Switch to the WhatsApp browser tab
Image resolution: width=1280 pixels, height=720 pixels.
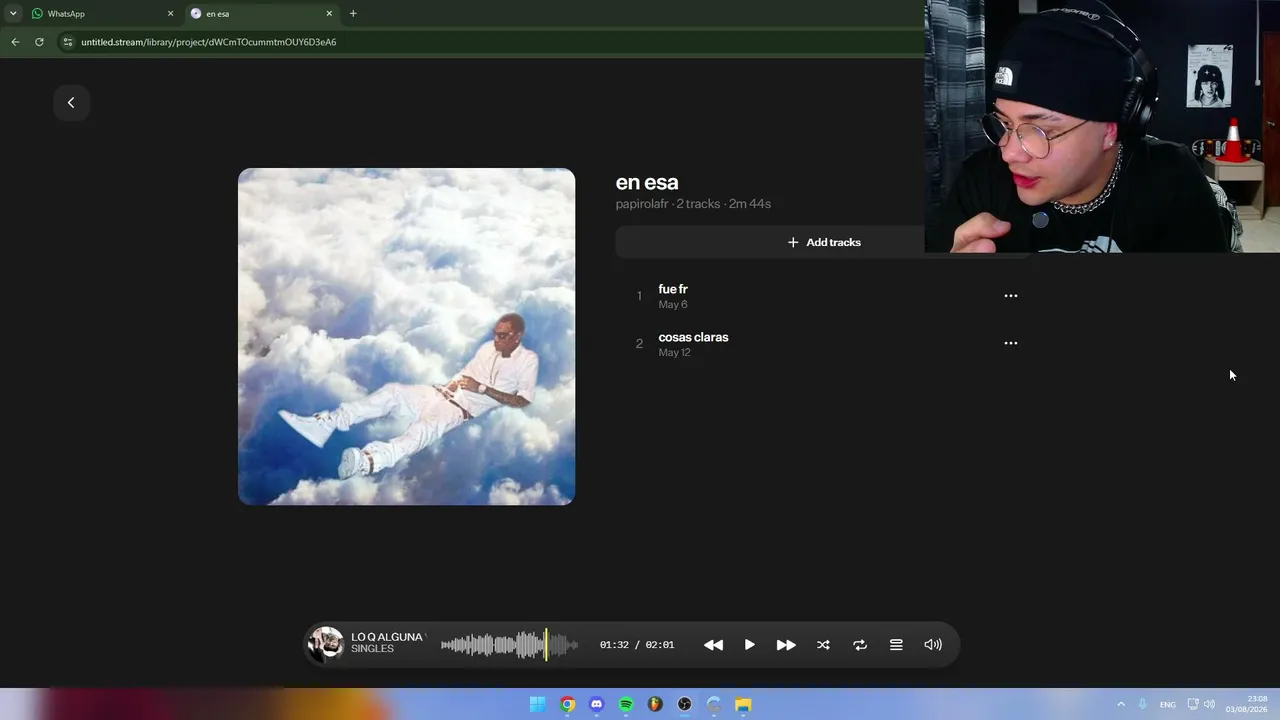[100, 14]
